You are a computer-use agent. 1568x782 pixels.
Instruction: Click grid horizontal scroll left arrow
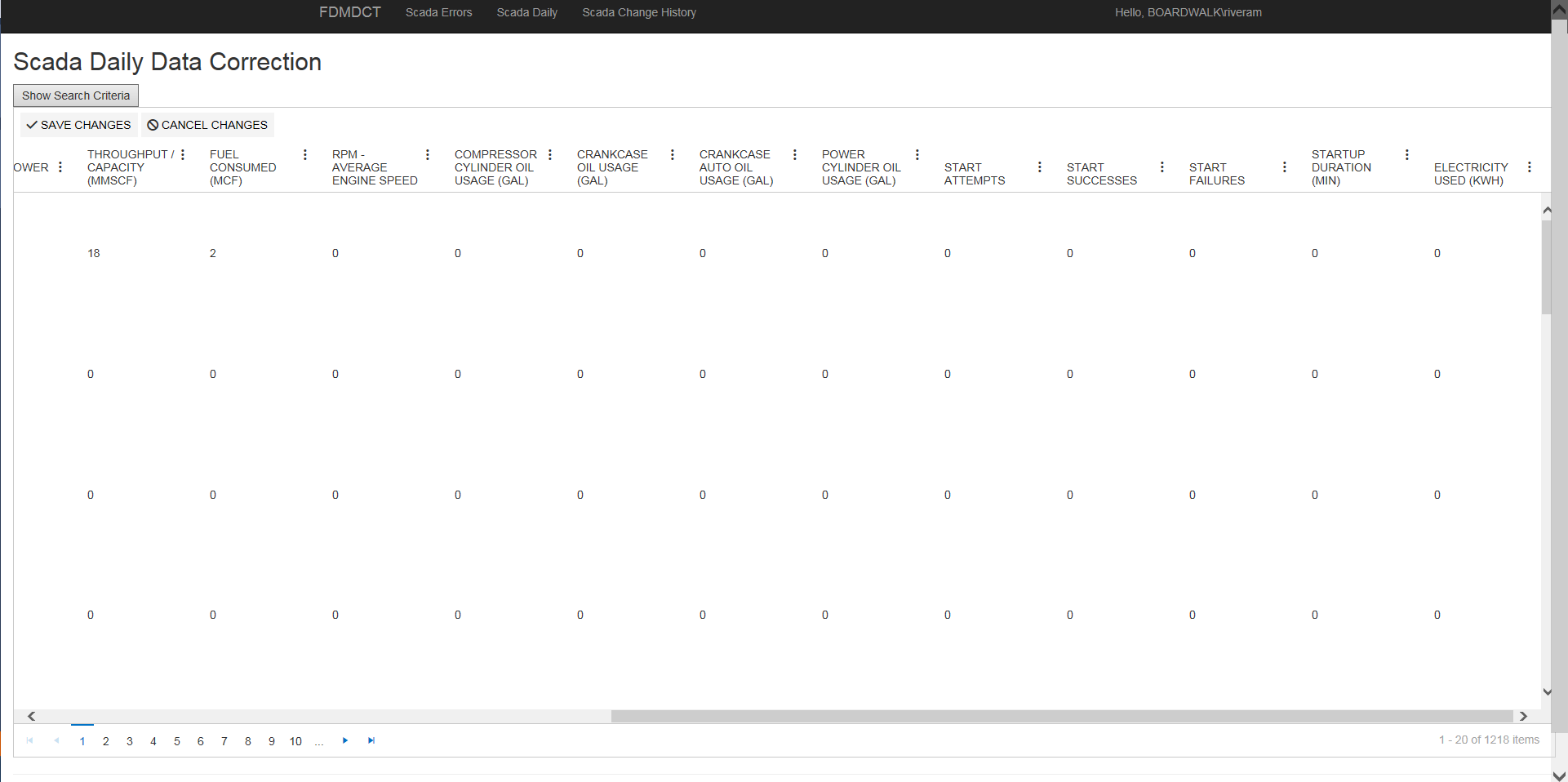31,716
